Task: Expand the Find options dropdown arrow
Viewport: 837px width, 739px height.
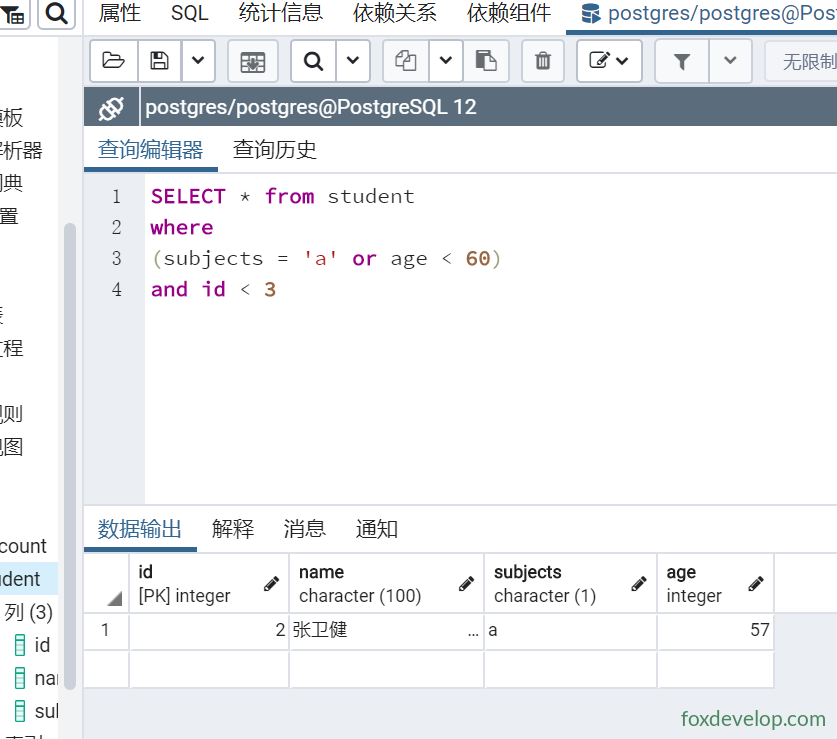Action: pyautogui.click(x=353, y=61)
